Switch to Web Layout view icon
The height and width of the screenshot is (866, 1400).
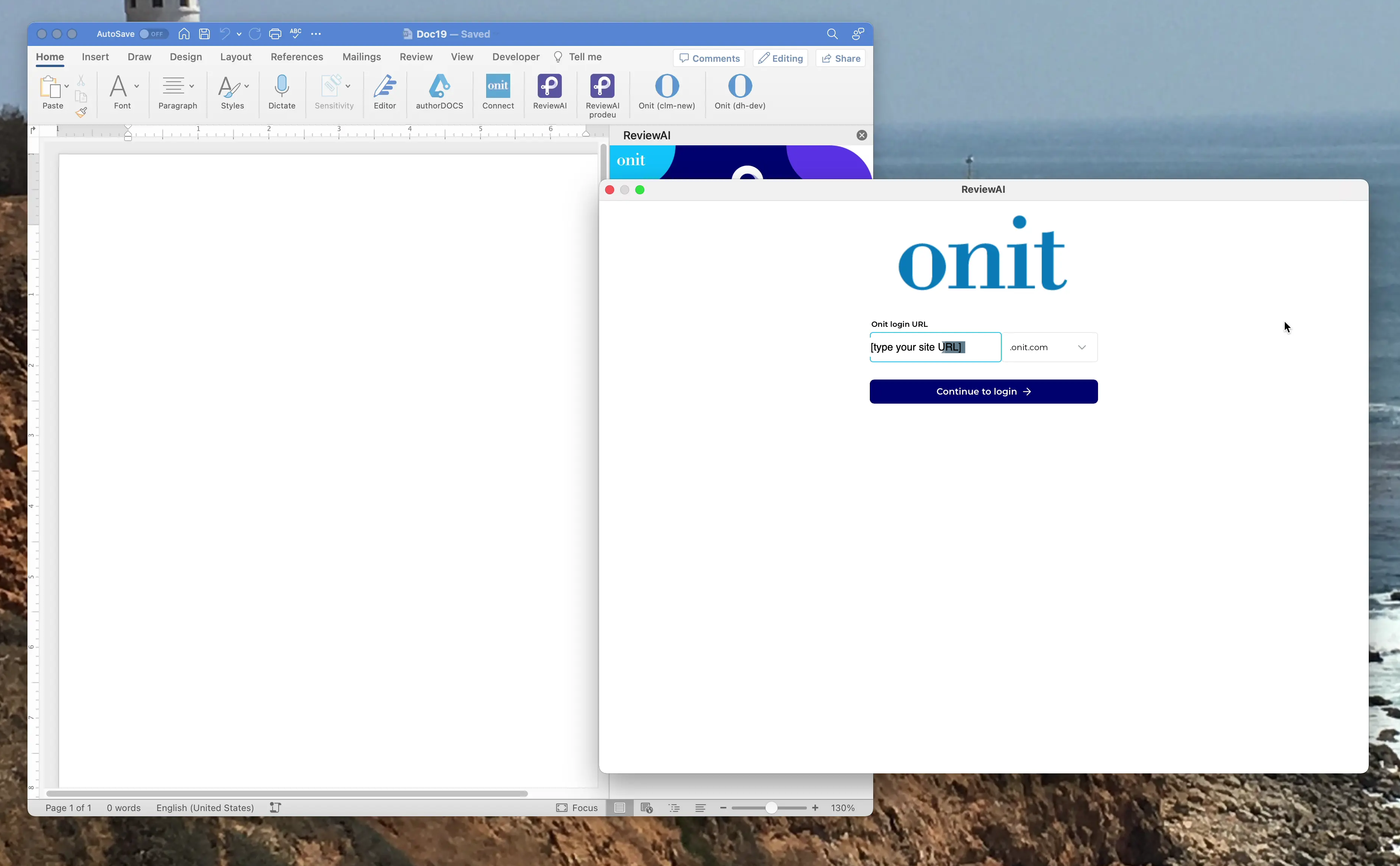click(647, 808)
